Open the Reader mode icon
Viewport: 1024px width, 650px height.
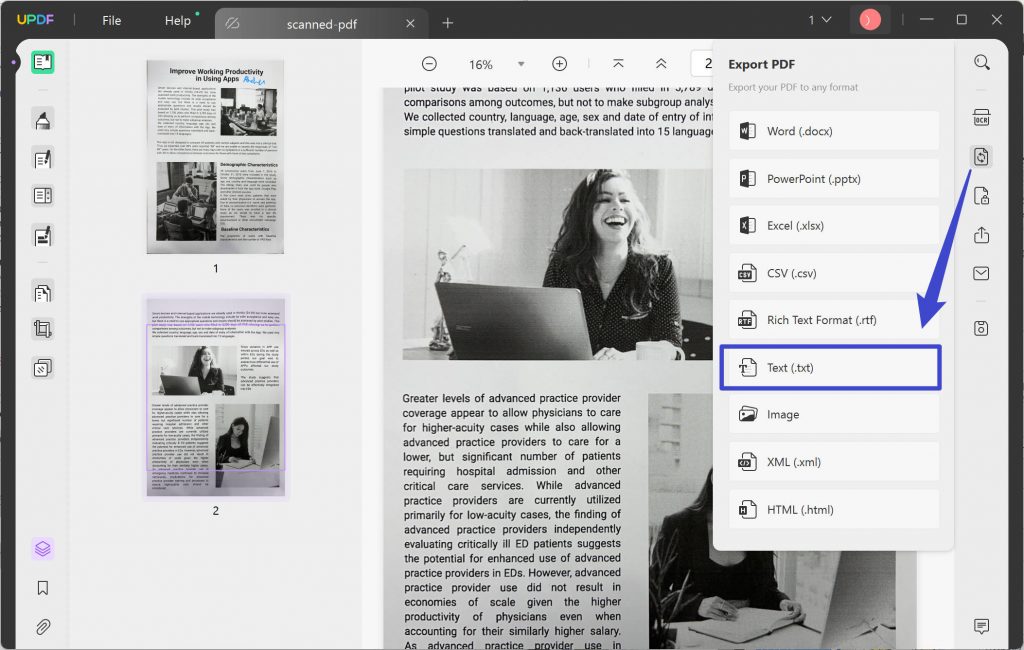click(x=43, y=62)
